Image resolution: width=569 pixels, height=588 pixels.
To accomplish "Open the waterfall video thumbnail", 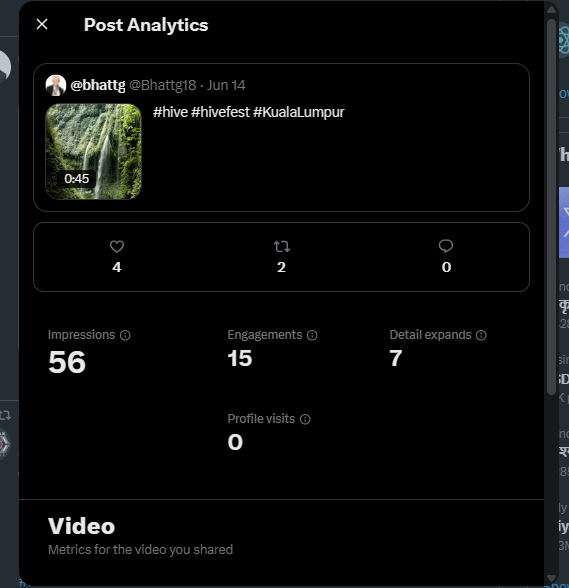I will [93, 152].
